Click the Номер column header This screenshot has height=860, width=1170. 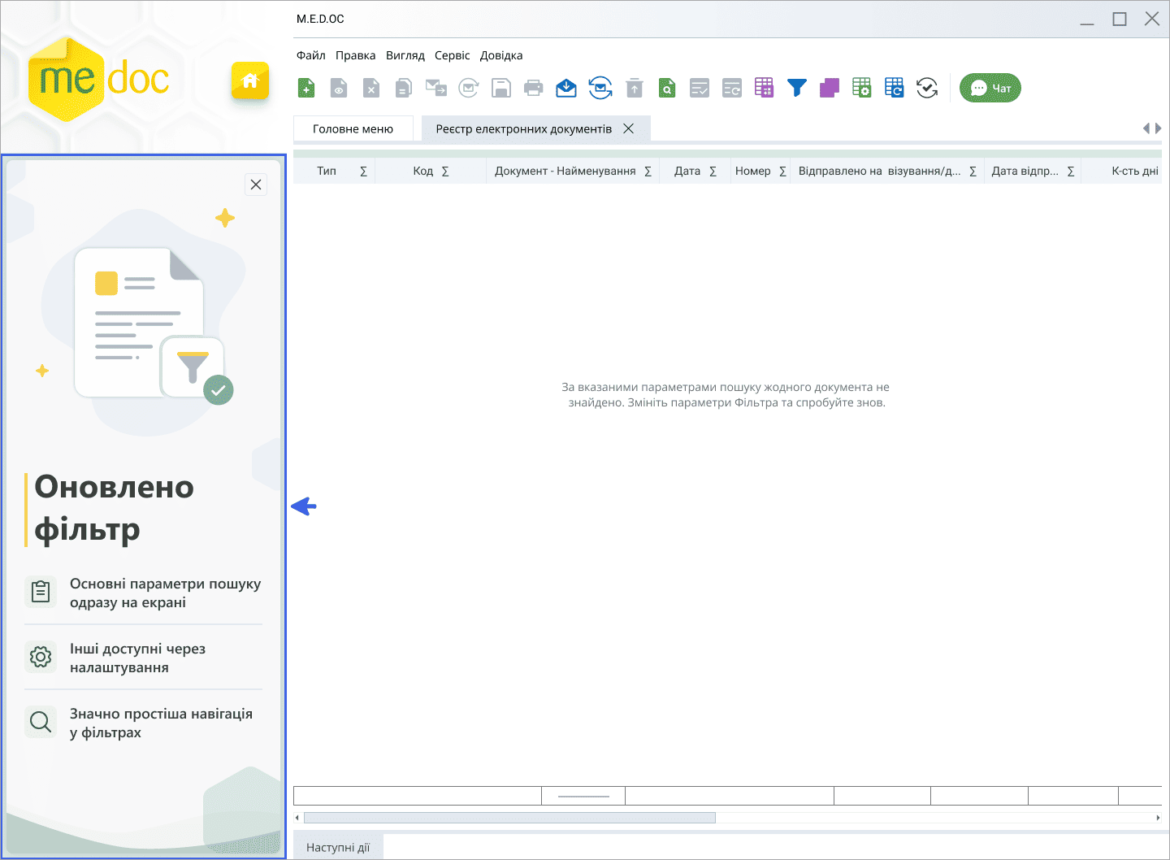click(753, 171)
